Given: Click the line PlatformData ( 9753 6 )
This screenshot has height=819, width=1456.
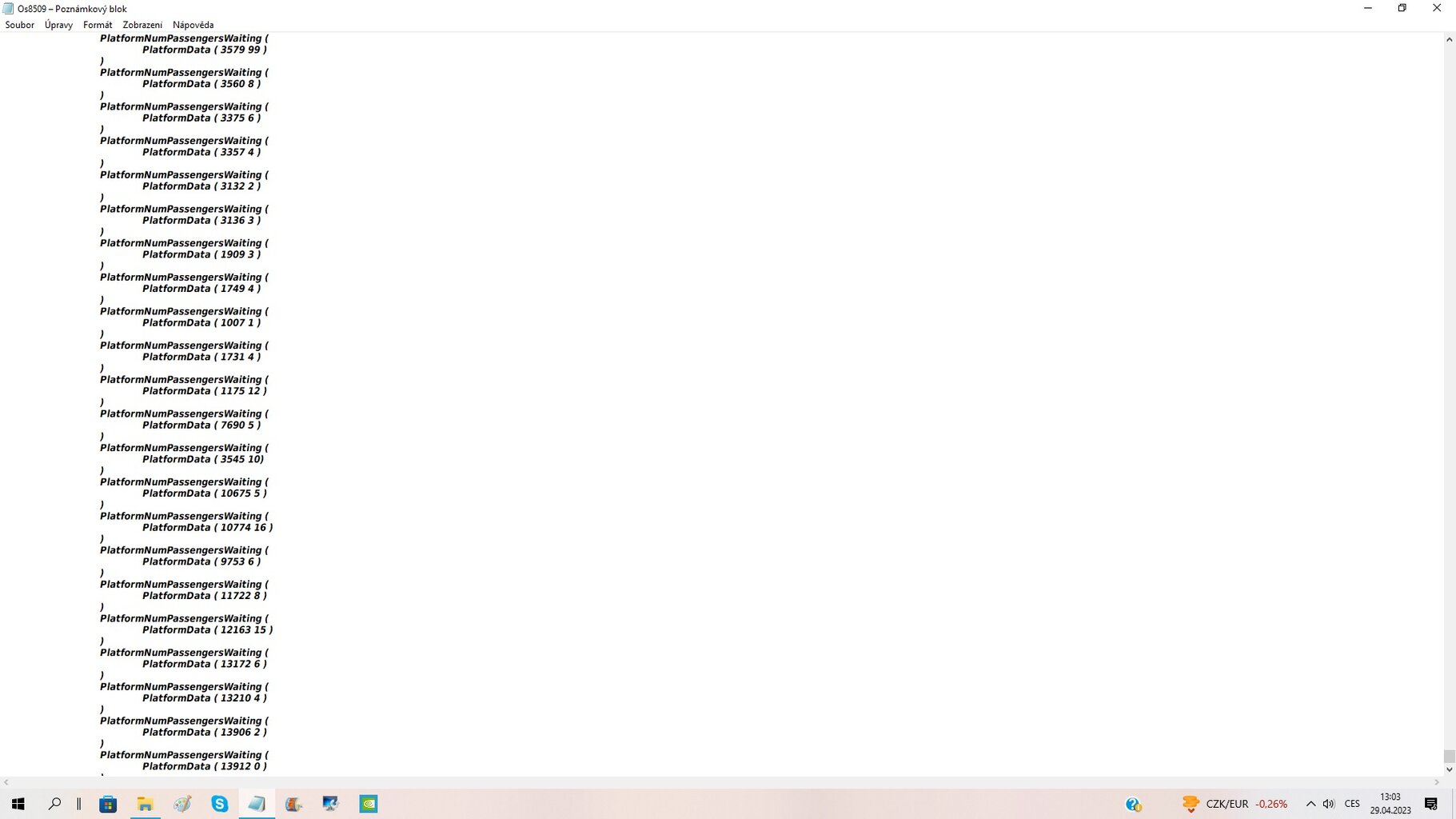Looking at the screenshot, I should point(201,561).
